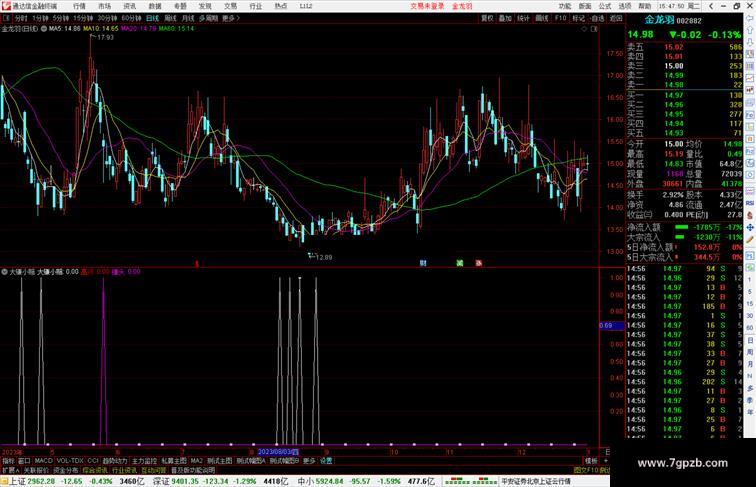Image resolution: width=756 pixels, height=487 pixels.
Task: Switch to 15分钟 period
Action: click(83, 18)
